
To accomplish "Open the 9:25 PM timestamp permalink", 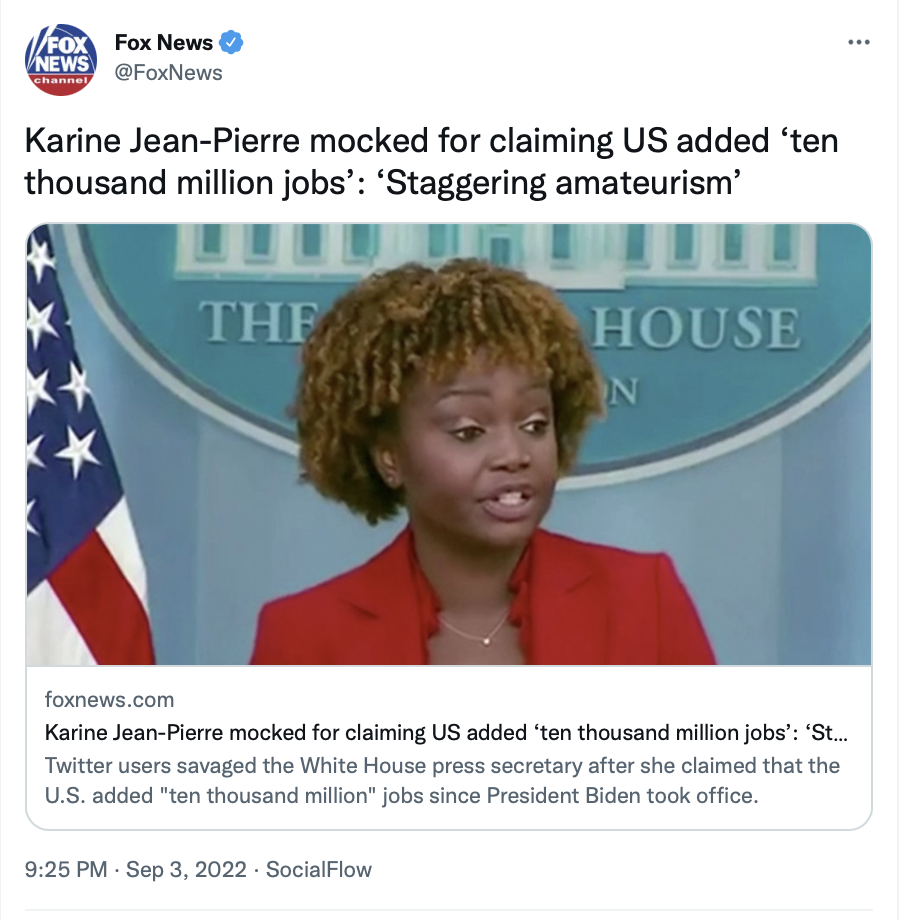I will pos(66,869).
